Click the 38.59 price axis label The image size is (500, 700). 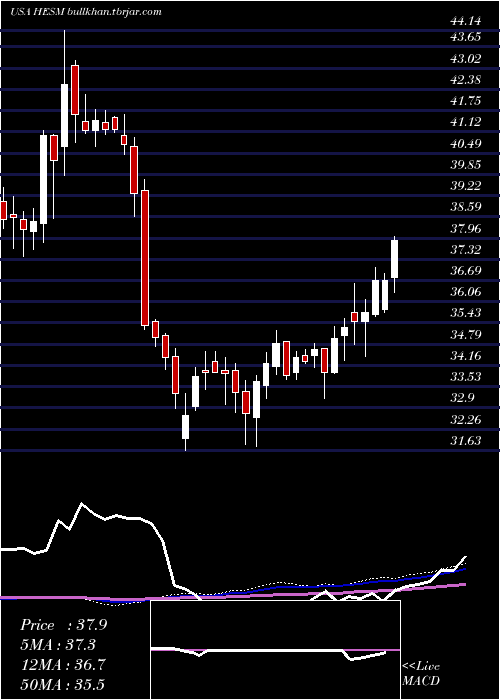(466, 207)
